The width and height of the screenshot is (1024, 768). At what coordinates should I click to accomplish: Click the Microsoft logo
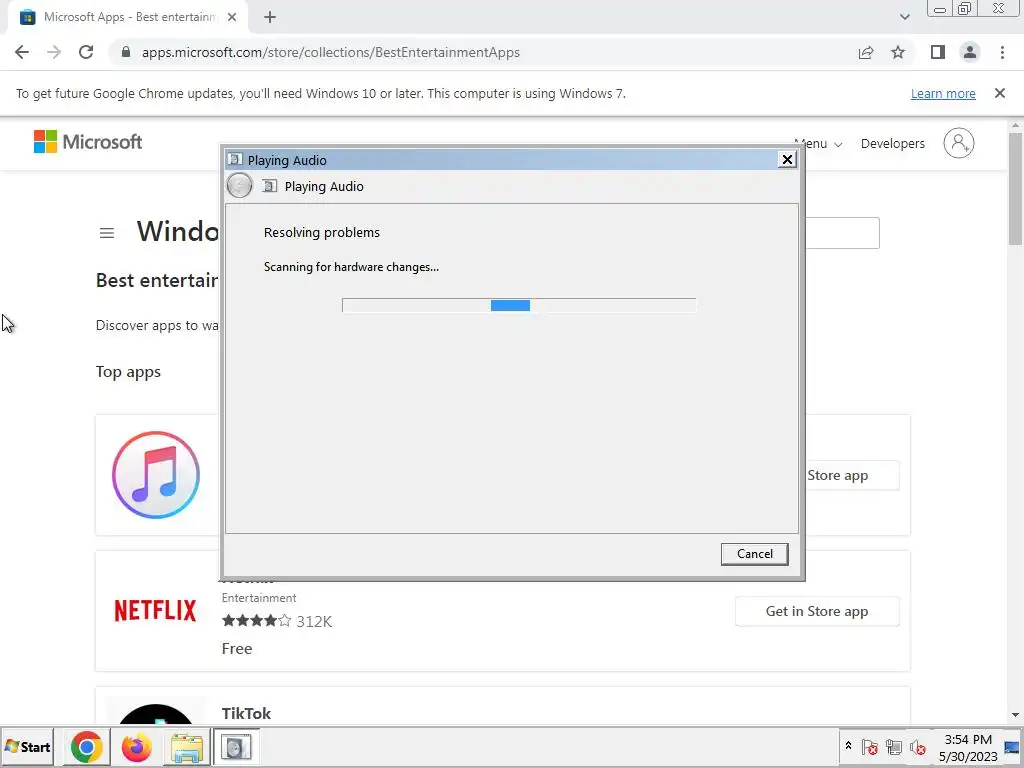tap(88, 142)
